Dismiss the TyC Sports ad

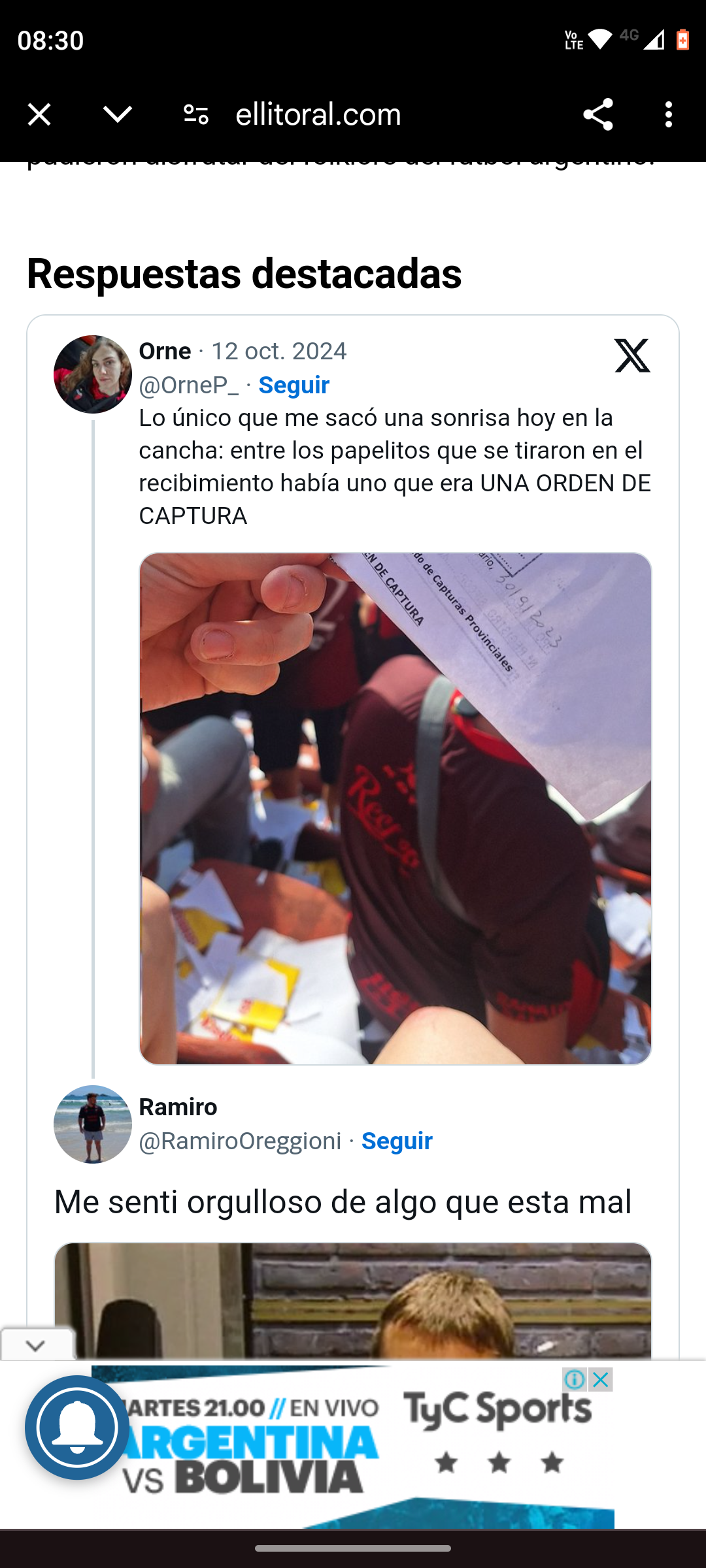601,1379
